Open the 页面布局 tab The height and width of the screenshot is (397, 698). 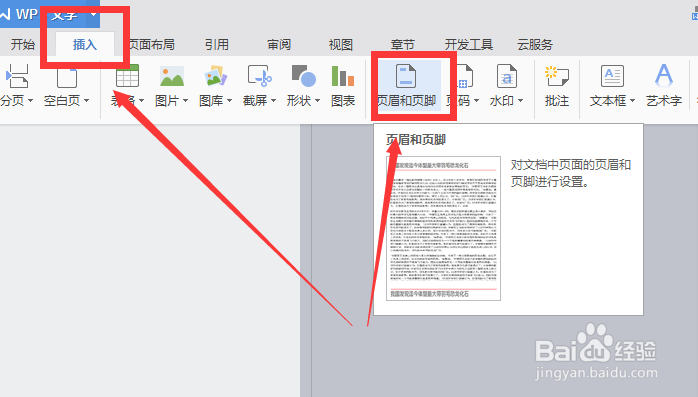click(x=151, y=45)
